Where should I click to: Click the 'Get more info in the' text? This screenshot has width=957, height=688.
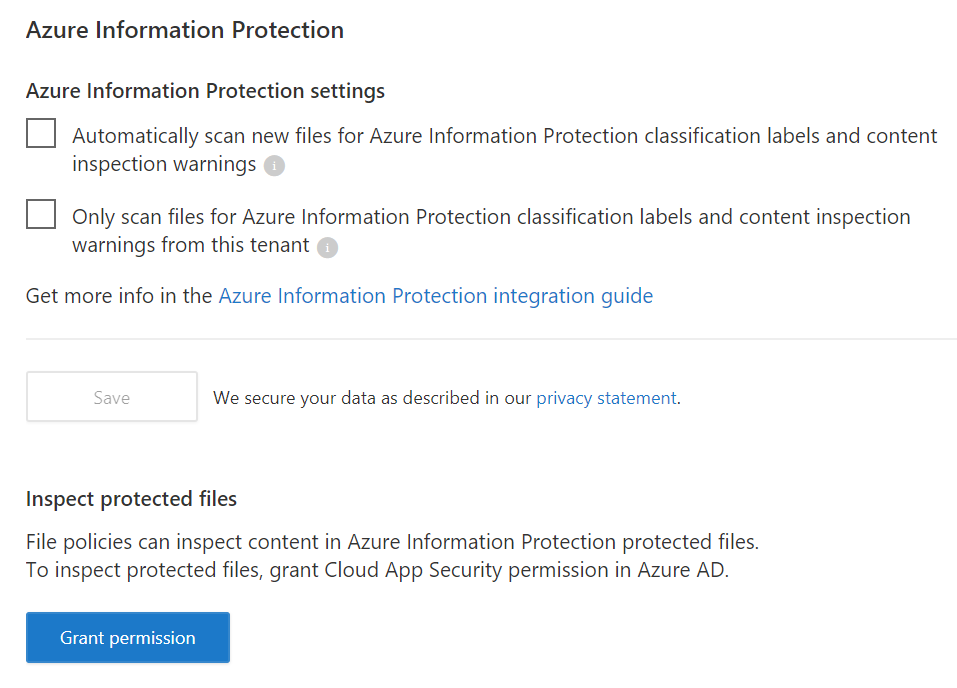119,296
